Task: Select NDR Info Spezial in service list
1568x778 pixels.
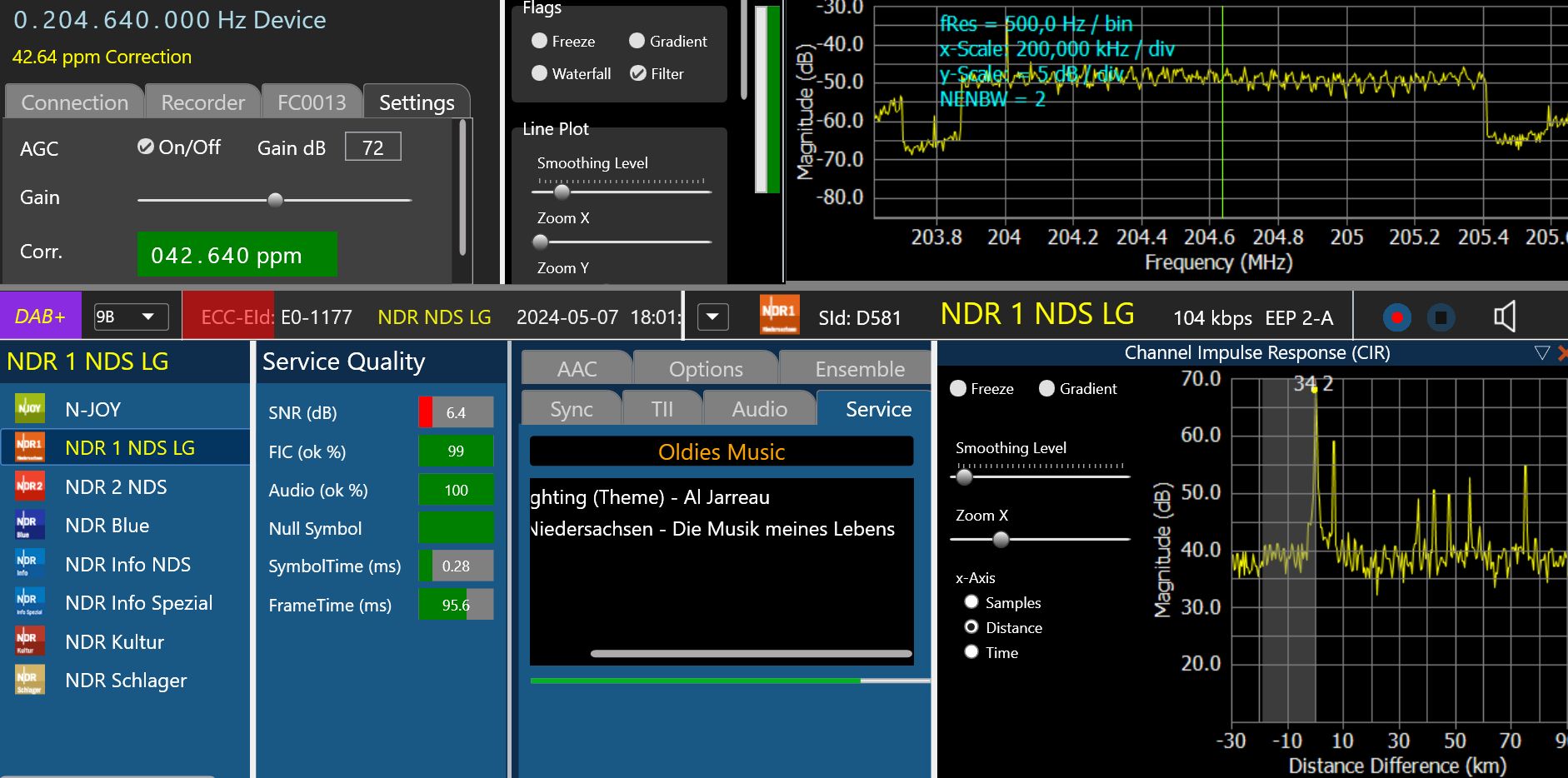Action: (x=138, y=603)
